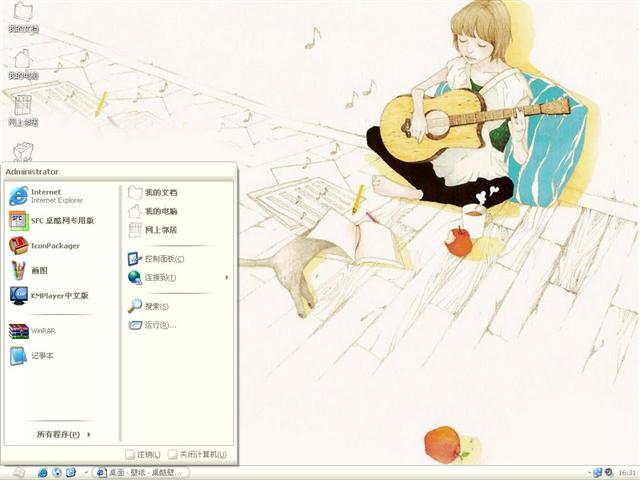640x480 pixels.
Task: Select the recycle bin desktop icon
Action: click(23, 152)
